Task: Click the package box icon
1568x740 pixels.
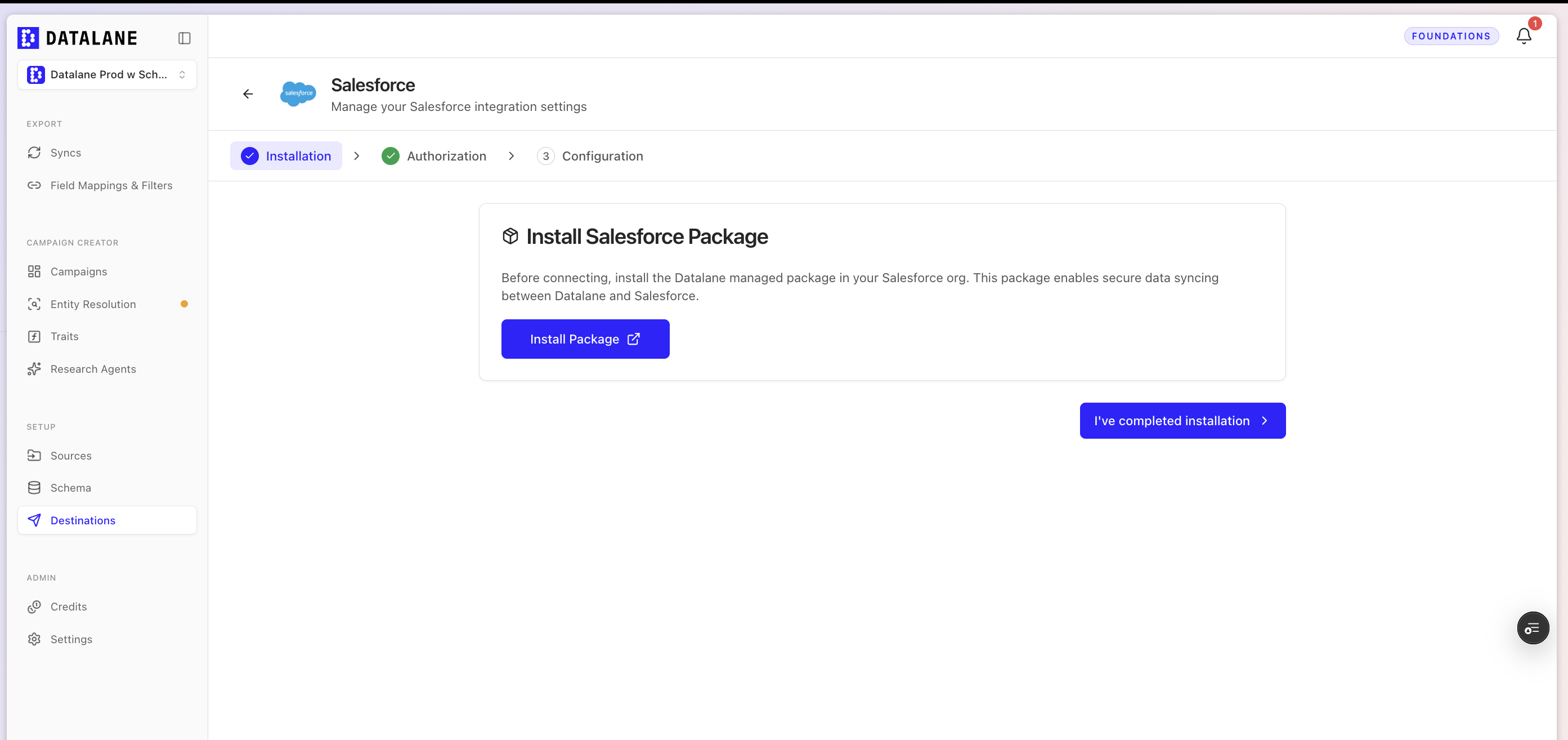Action: point(510,236)
